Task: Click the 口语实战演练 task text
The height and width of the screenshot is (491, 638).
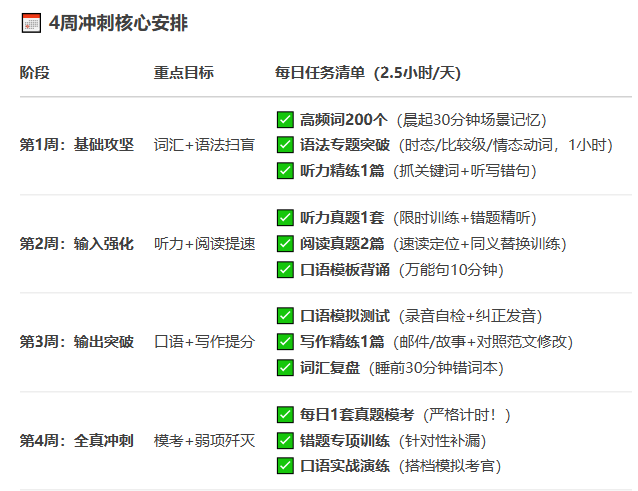Action: [x=345, y=466]
